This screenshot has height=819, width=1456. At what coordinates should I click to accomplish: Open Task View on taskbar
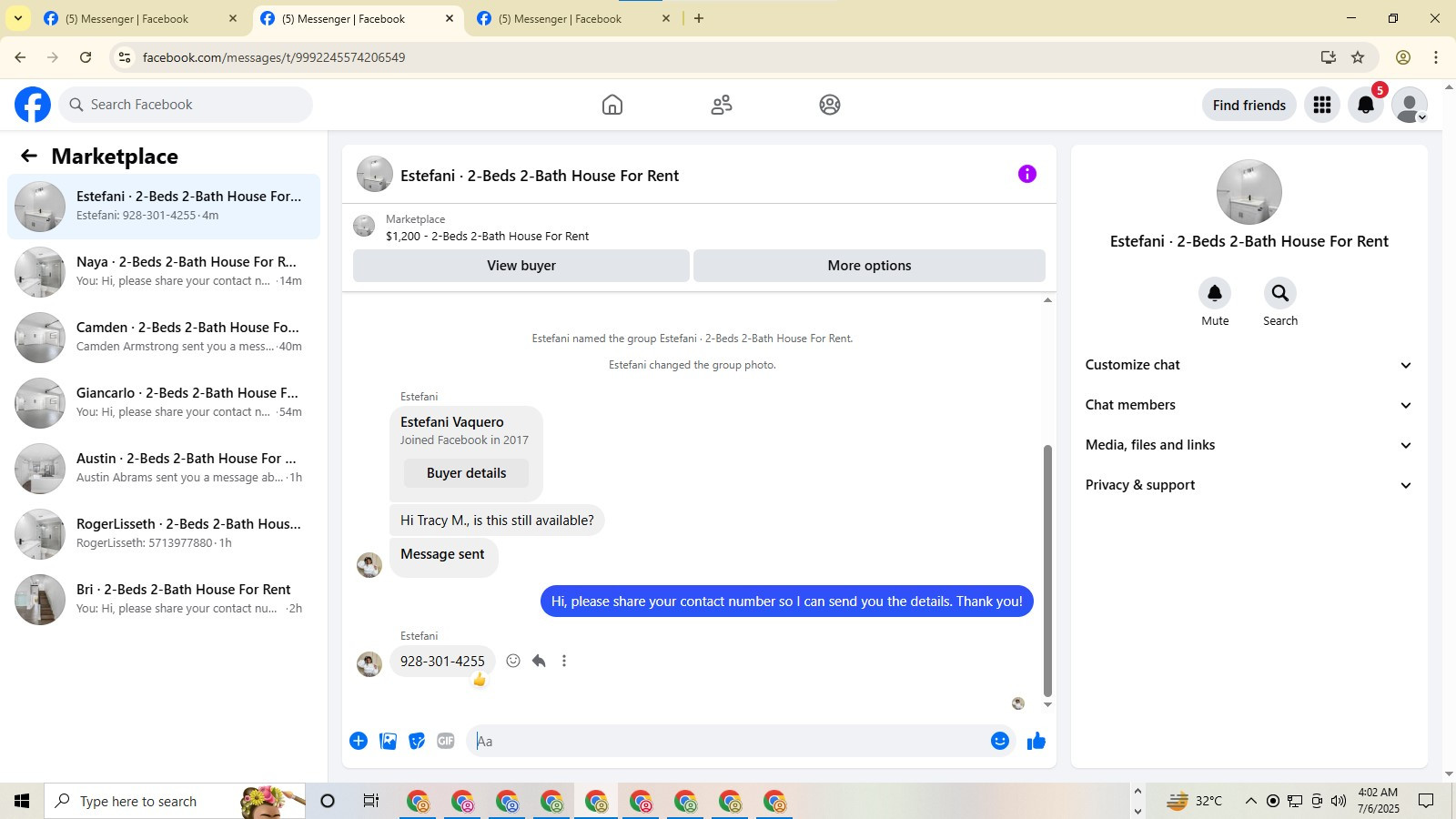tap(370, 801)
